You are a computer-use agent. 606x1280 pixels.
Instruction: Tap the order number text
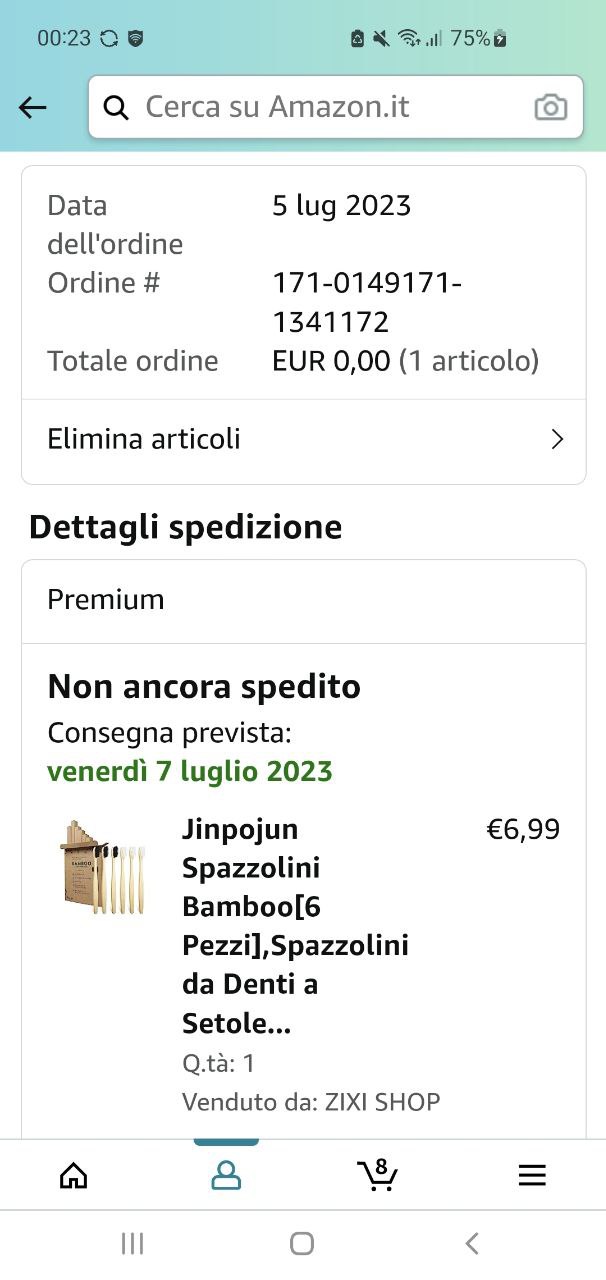point(366,302)
